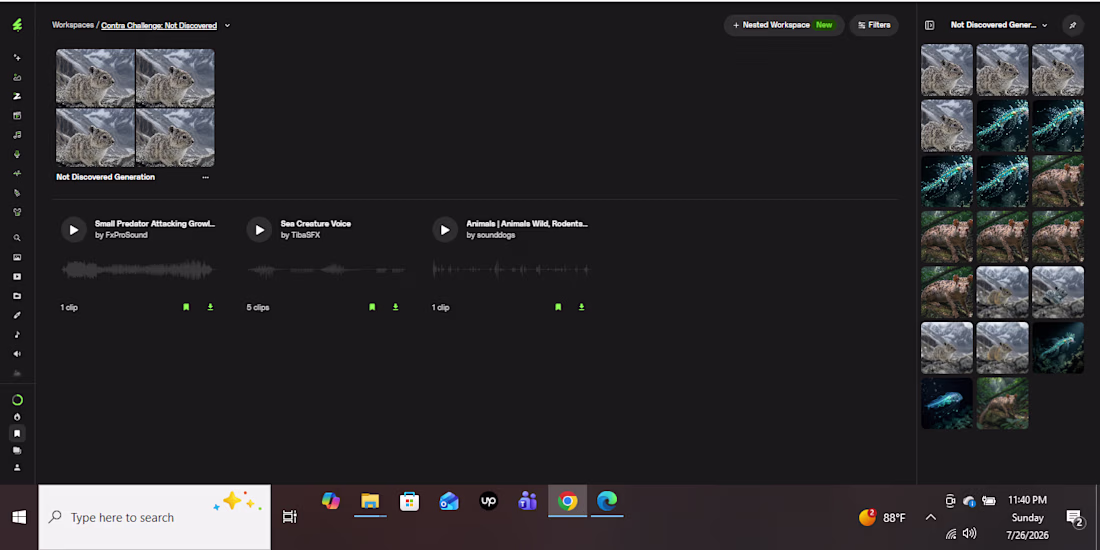
Task: Browse stock video icon in sidebar
Action: (18, 276)
